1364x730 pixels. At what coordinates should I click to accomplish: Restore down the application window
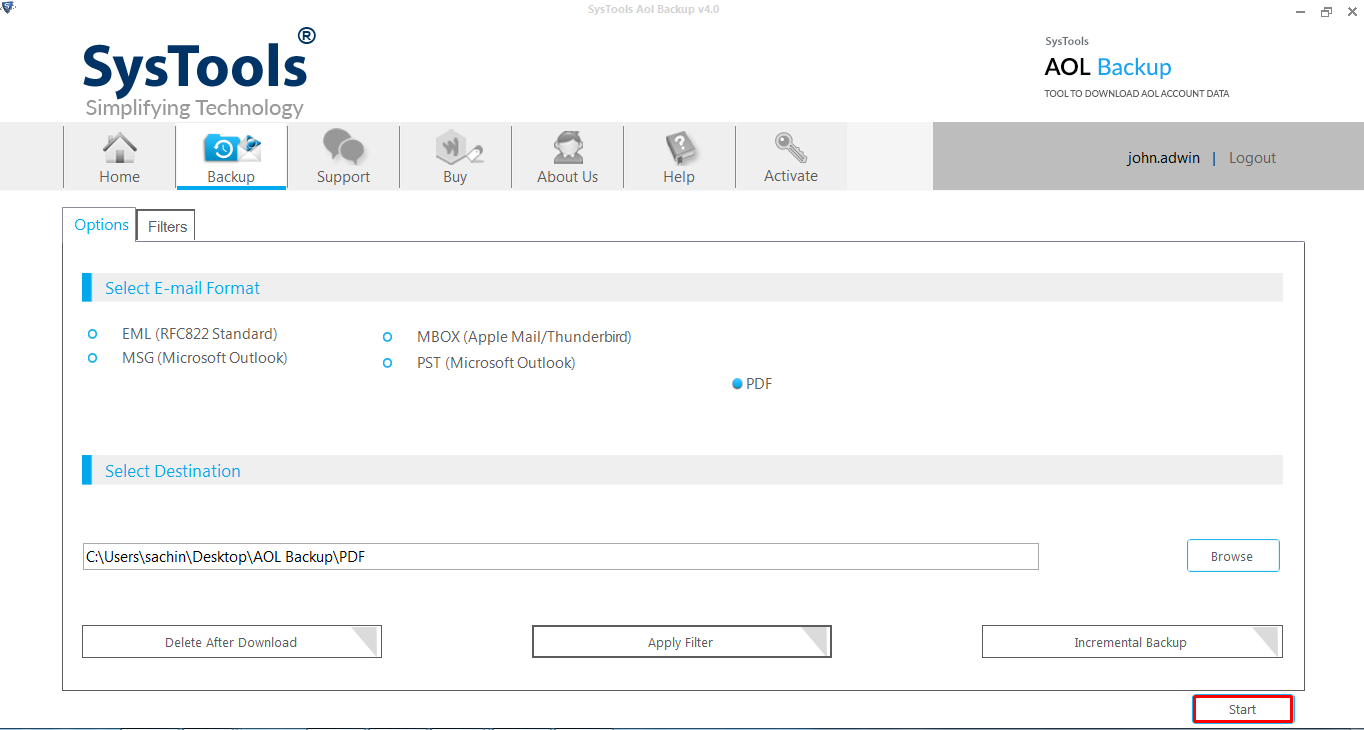pos(1326,11)
